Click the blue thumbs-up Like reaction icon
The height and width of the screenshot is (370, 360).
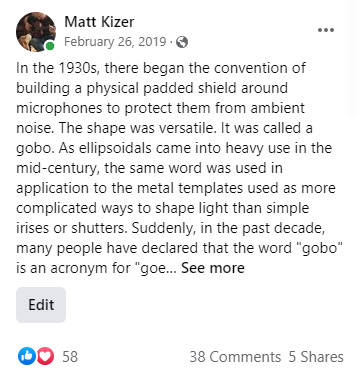27,356
